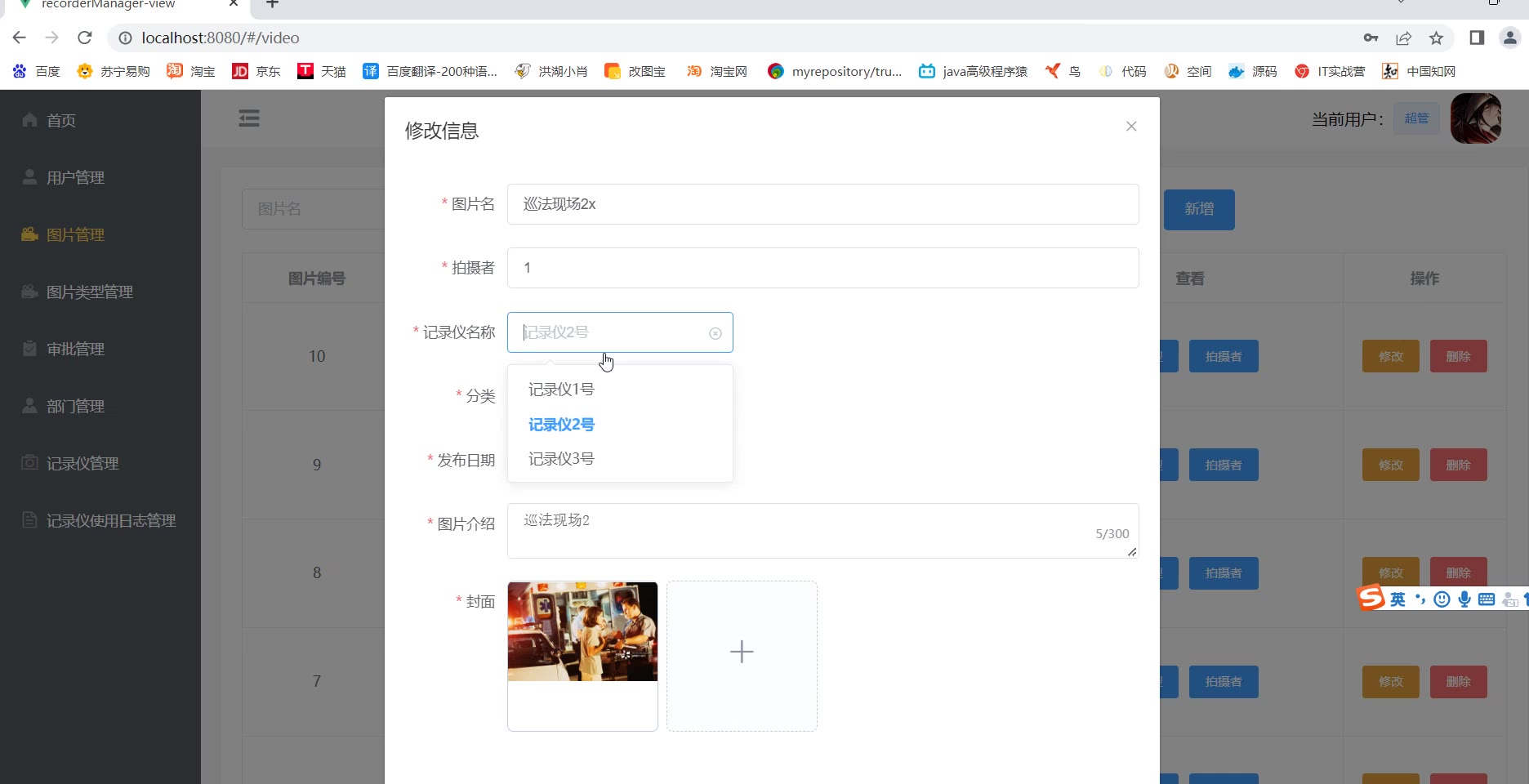
Task: Click 拍摄者 button in row 8
Action: 1224,573
